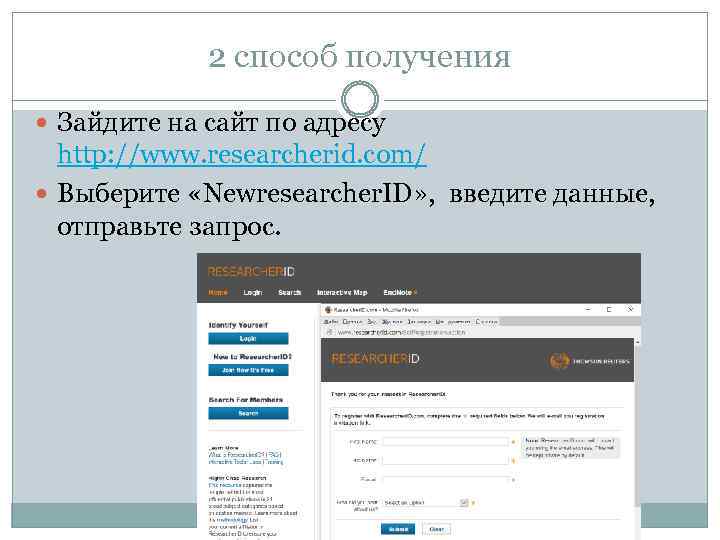Click the methodology link in the left sidebar
Screen dimensions: 720x540
click(231, 520)
